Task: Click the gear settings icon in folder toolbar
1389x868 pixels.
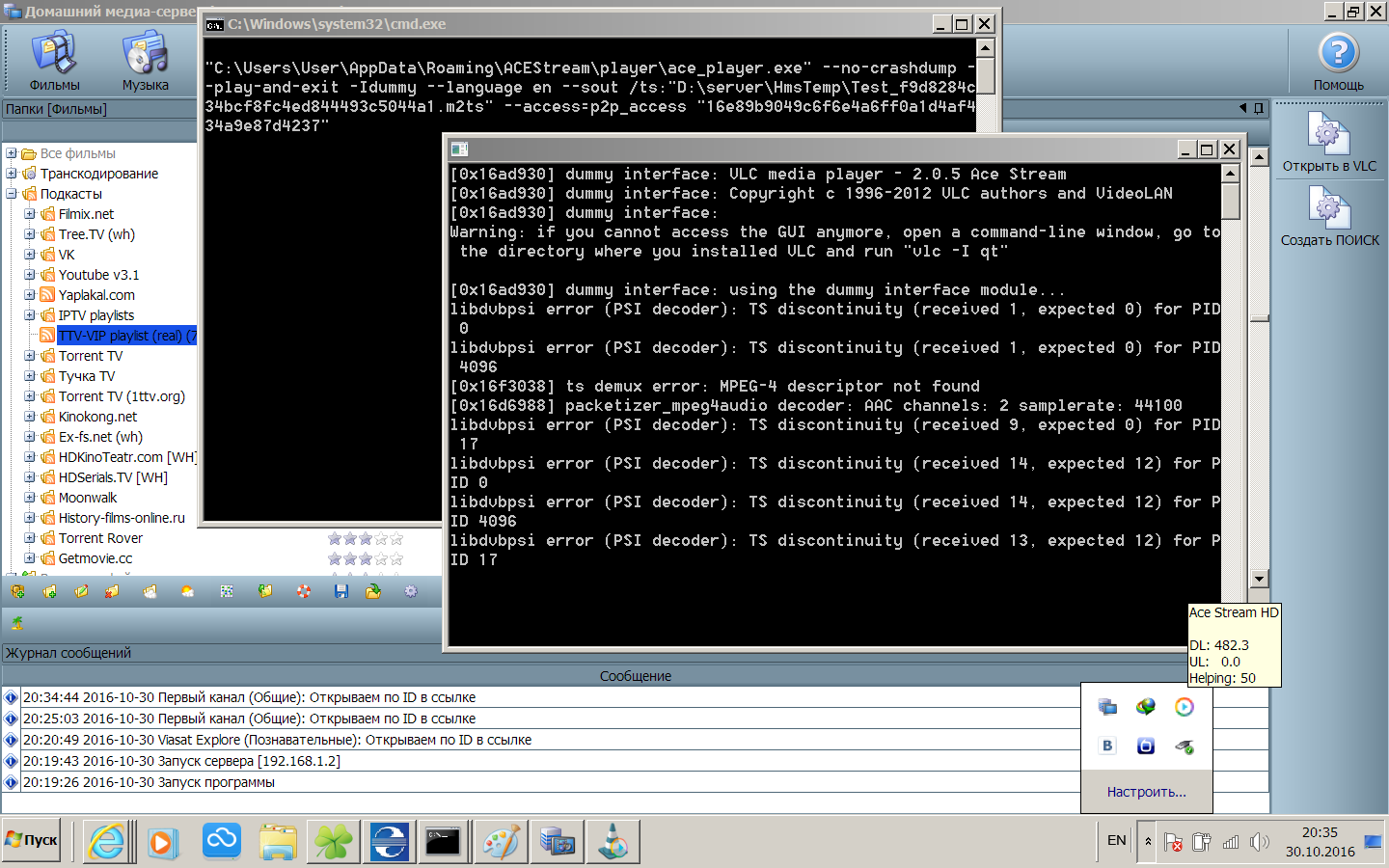Action: pyautogui.click(x=411, y=591)
